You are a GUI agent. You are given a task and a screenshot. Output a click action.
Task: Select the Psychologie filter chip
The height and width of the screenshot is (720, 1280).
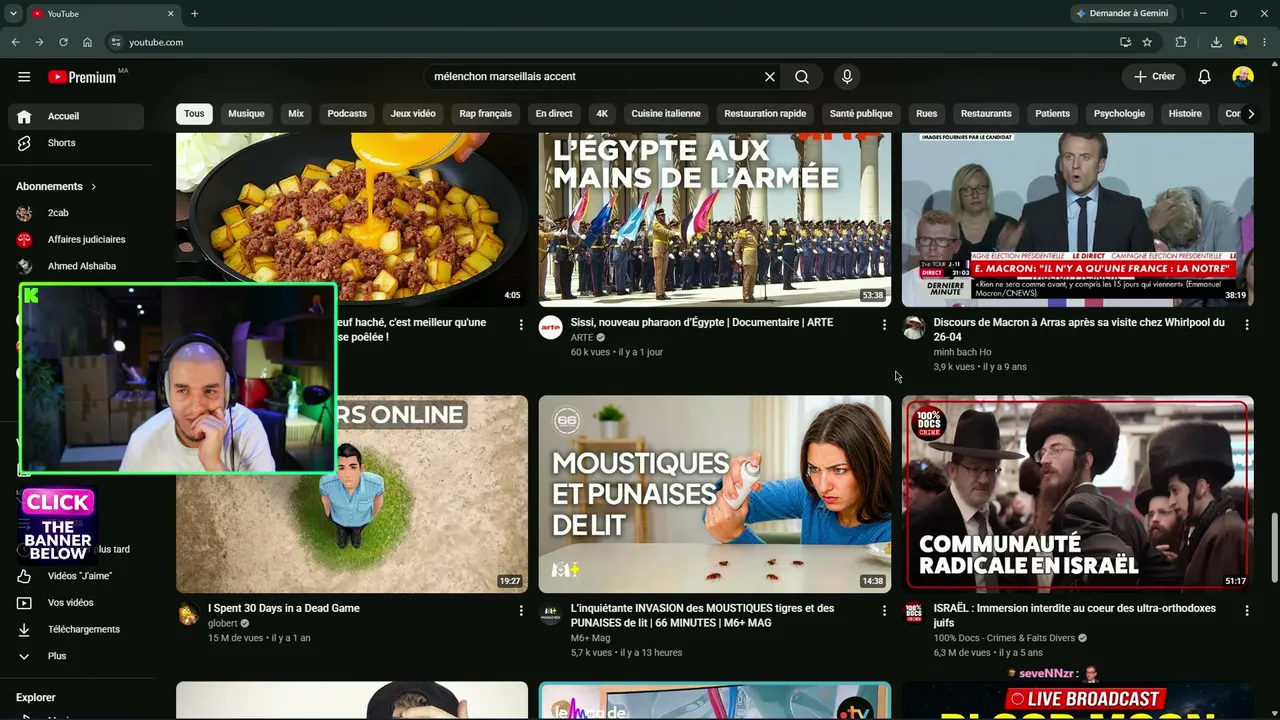[1119, 114]
